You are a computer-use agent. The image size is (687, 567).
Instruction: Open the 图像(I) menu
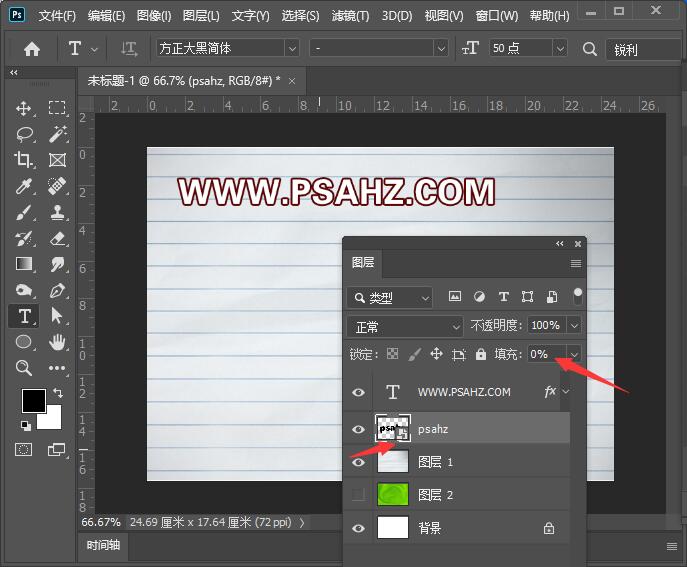(154, 16)
